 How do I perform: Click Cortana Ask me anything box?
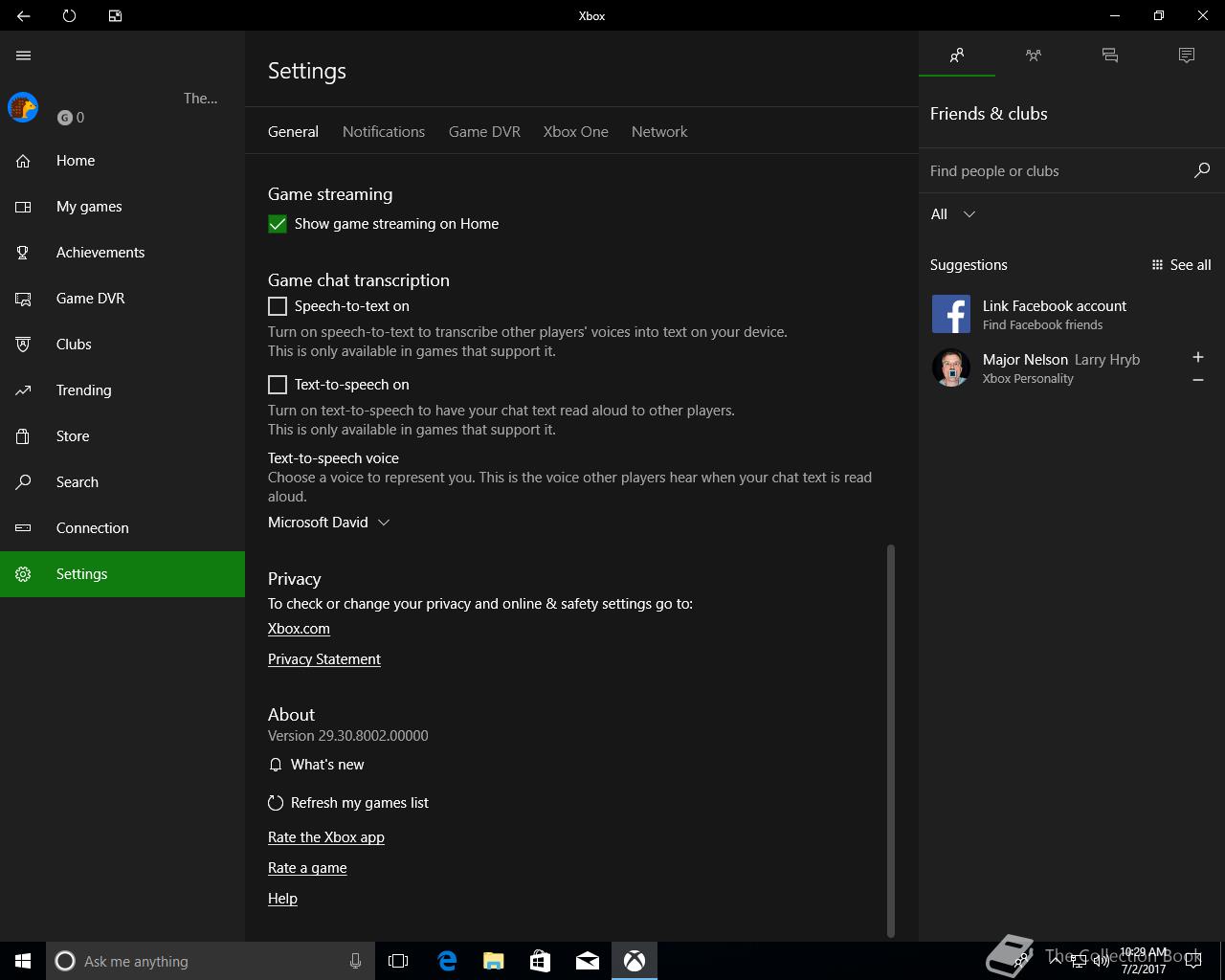point(210,961)
